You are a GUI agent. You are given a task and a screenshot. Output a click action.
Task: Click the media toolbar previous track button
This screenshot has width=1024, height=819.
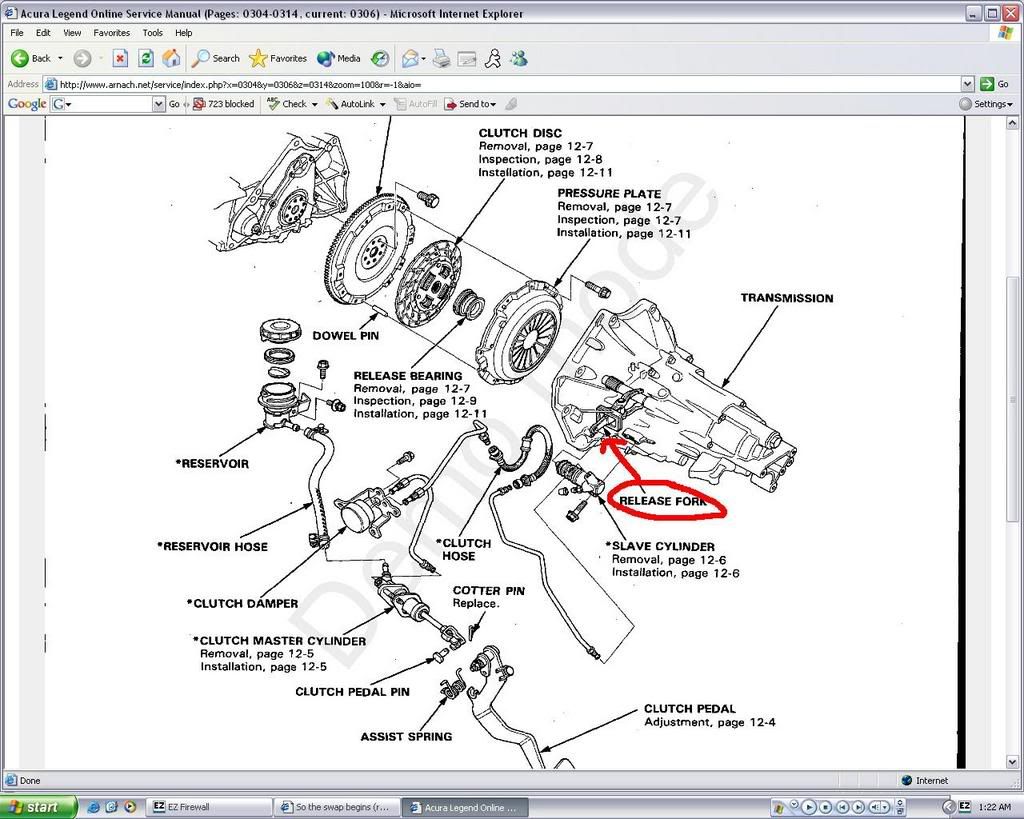(842, 807)
